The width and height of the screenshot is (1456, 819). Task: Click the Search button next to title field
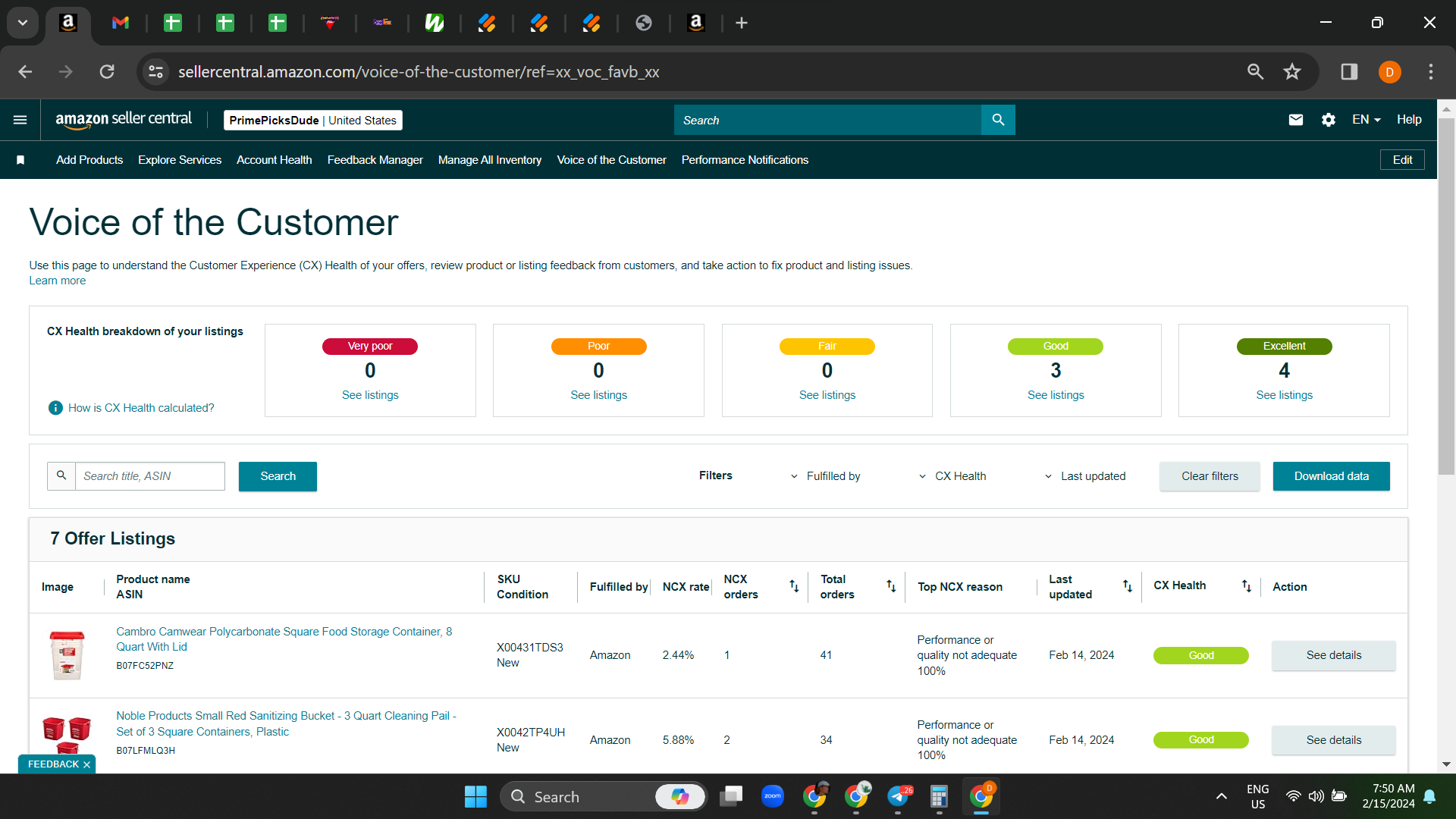278,476
